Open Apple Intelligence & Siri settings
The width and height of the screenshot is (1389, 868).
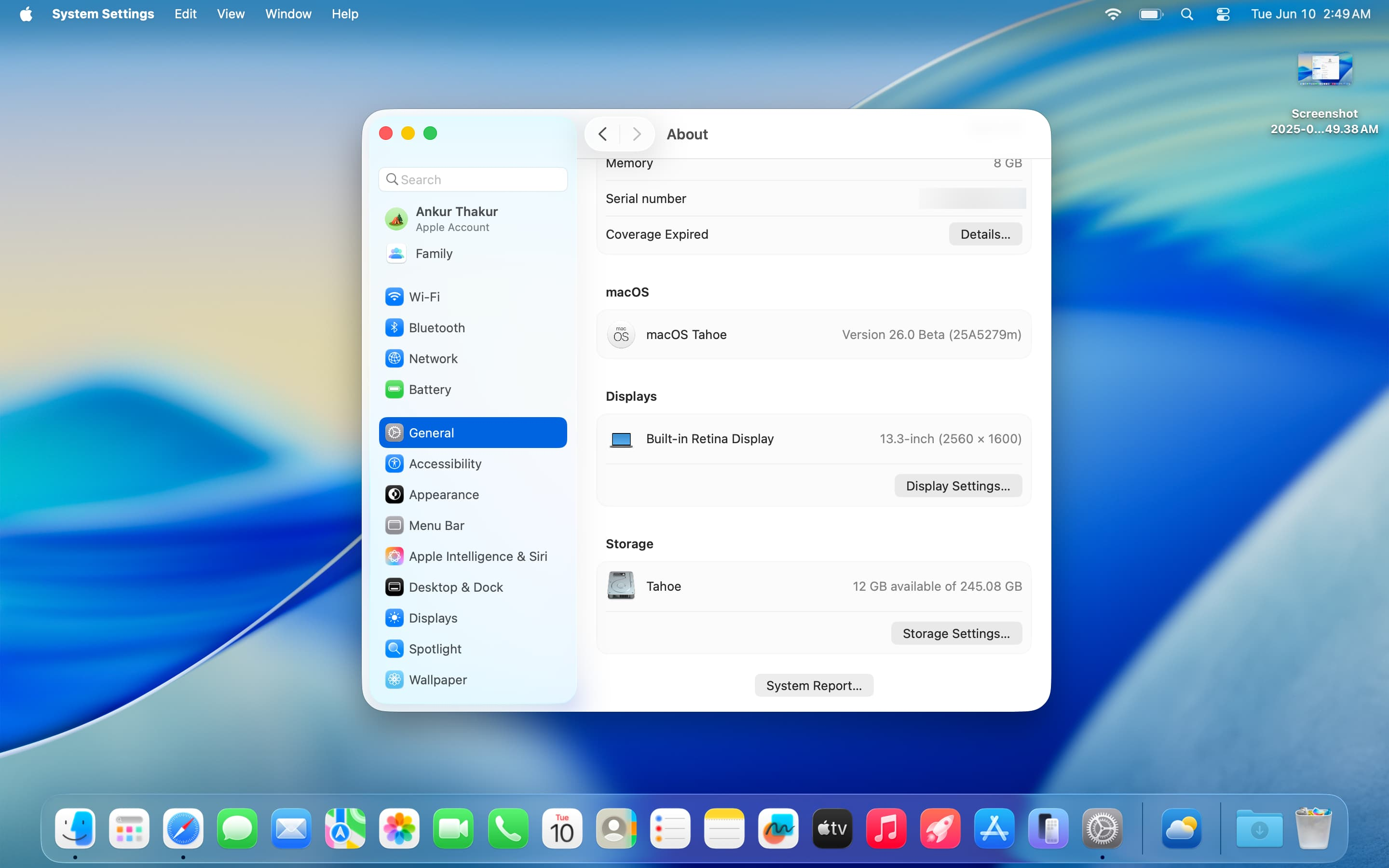click(x=477, y=556)
